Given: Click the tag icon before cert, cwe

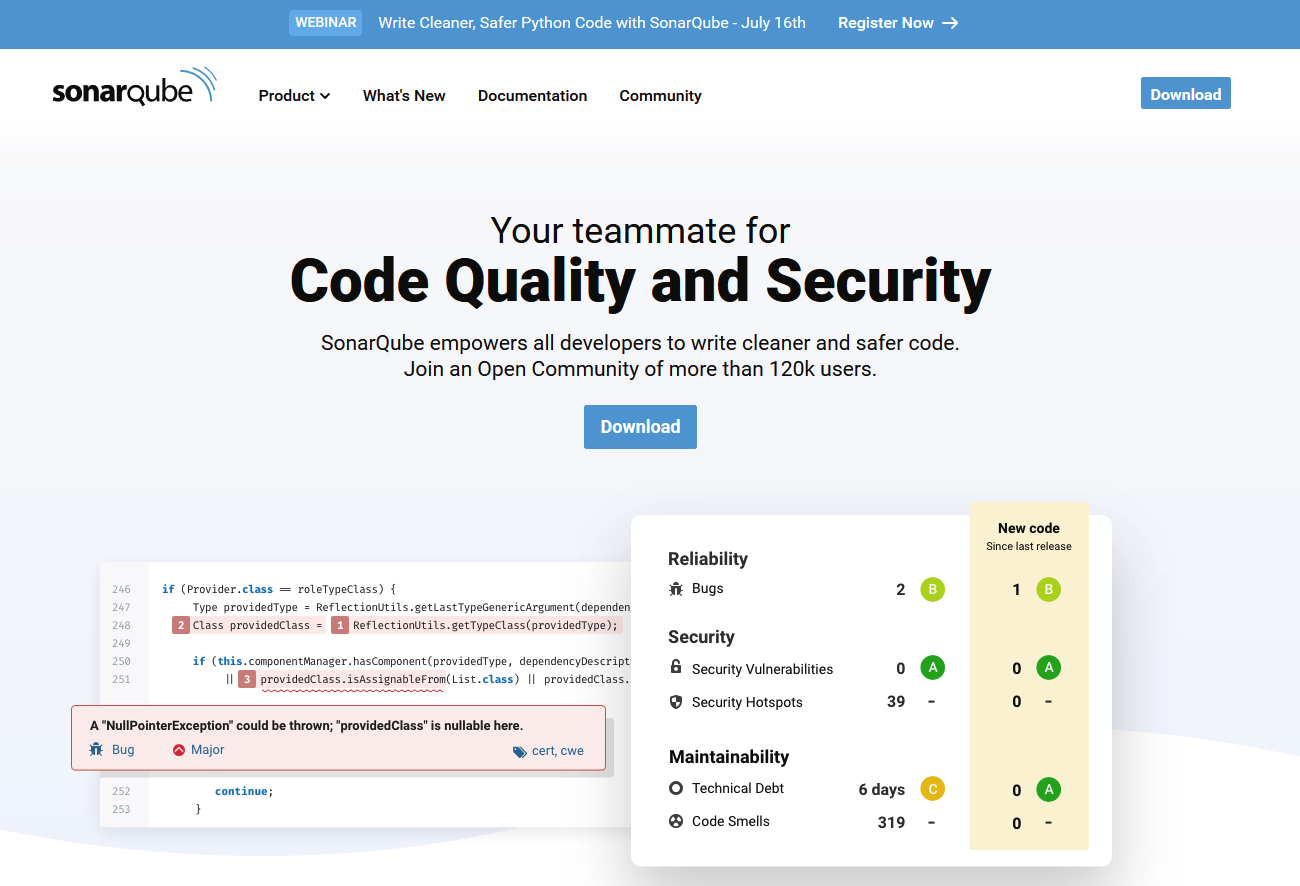Looking at the screenshot, I should [519, 751].
